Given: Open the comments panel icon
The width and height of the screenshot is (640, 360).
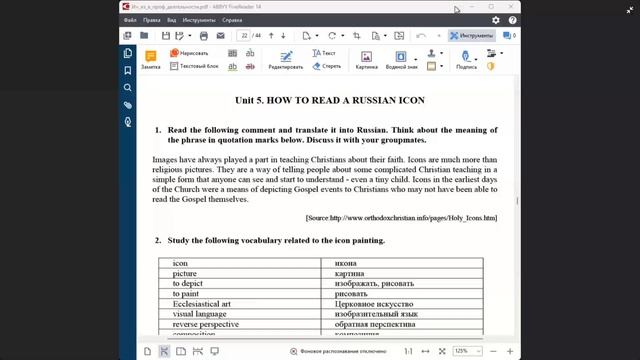Looking at the screenshot, I should tap(507, 36).
